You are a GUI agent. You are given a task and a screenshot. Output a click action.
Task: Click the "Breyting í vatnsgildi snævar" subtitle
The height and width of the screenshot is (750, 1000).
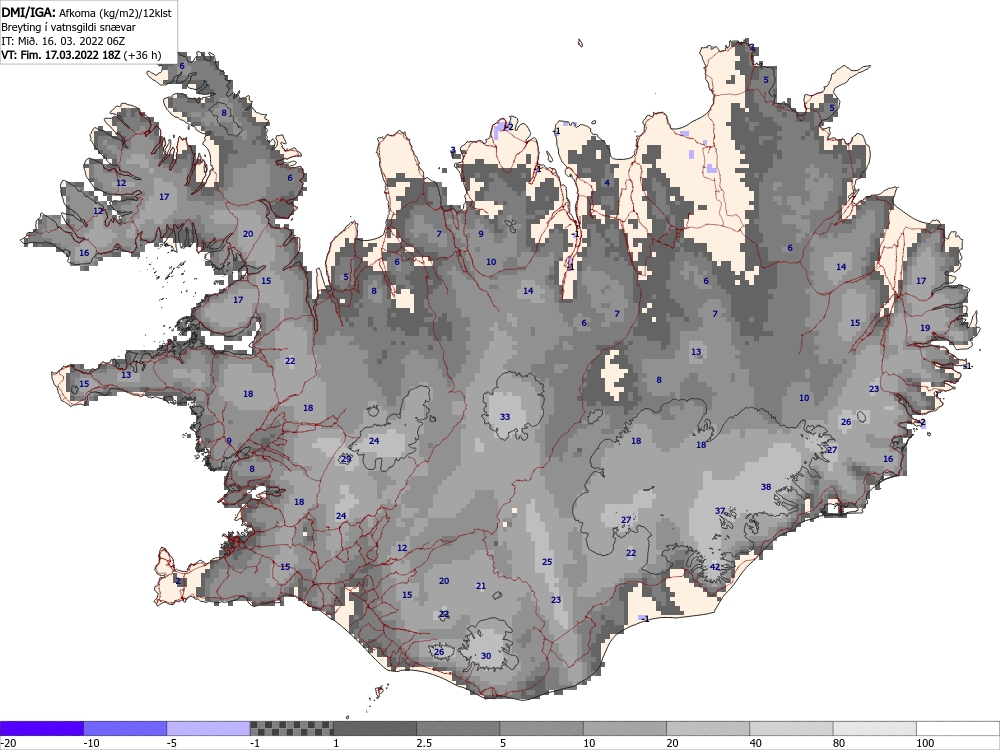pos(68,27)
